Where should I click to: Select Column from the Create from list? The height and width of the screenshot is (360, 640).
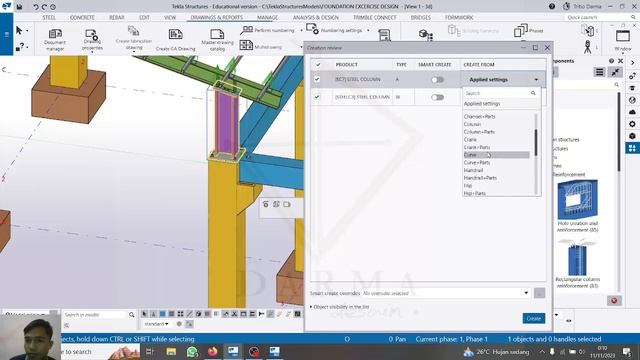tap(472, 124)
